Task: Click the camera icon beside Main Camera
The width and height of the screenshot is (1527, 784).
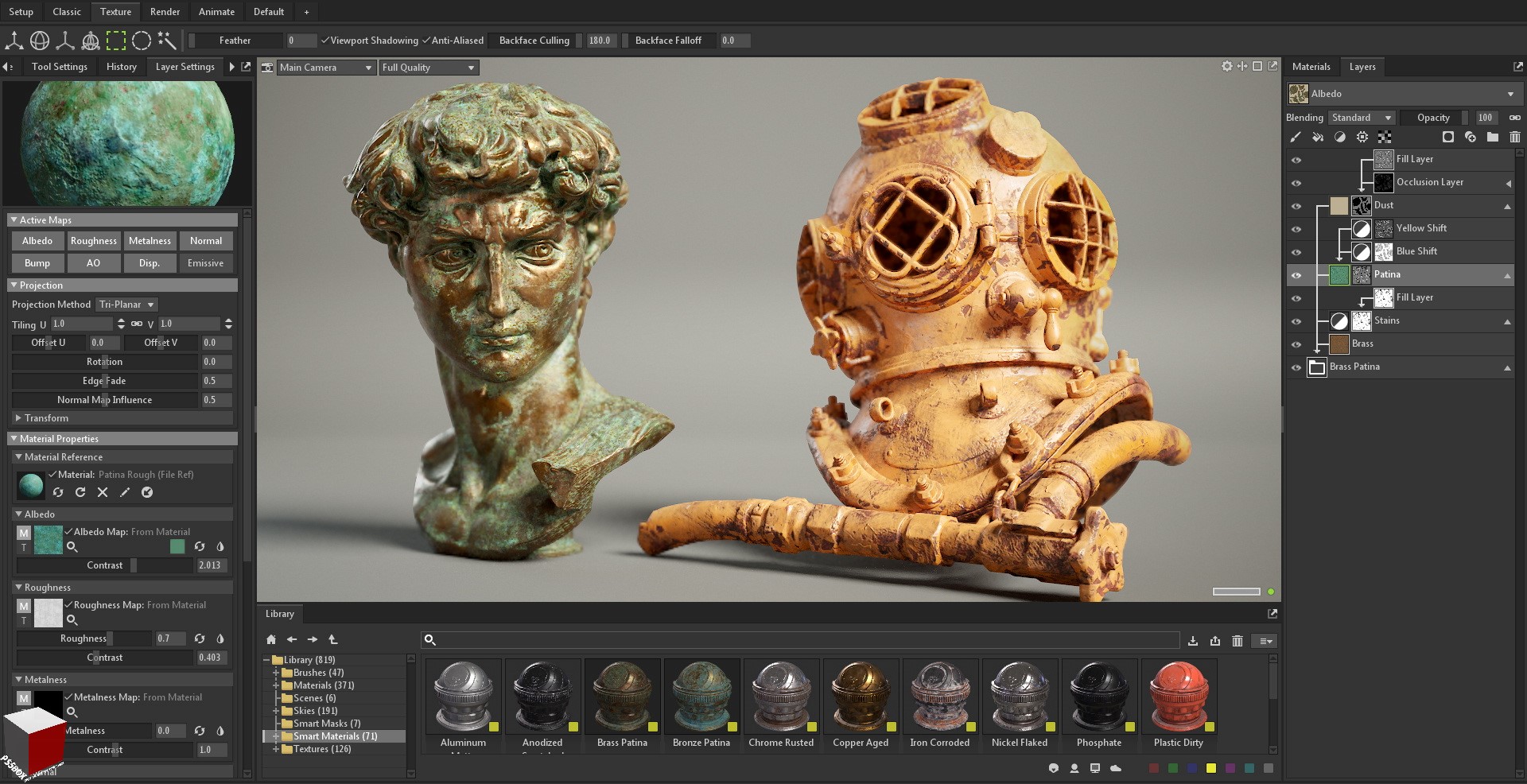Action: point(267,68)
